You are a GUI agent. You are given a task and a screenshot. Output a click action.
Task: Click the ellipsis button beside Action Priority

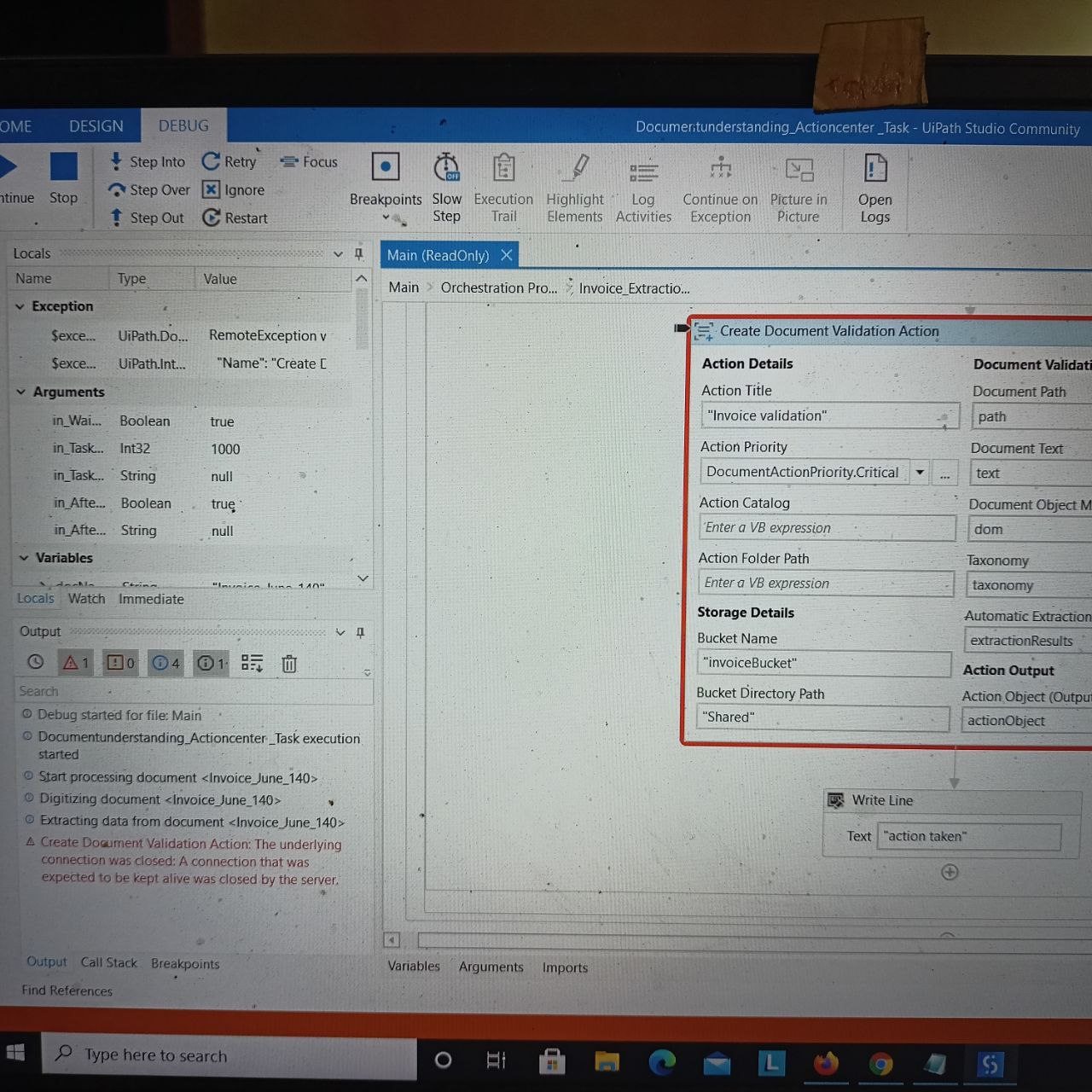point(944,473)
